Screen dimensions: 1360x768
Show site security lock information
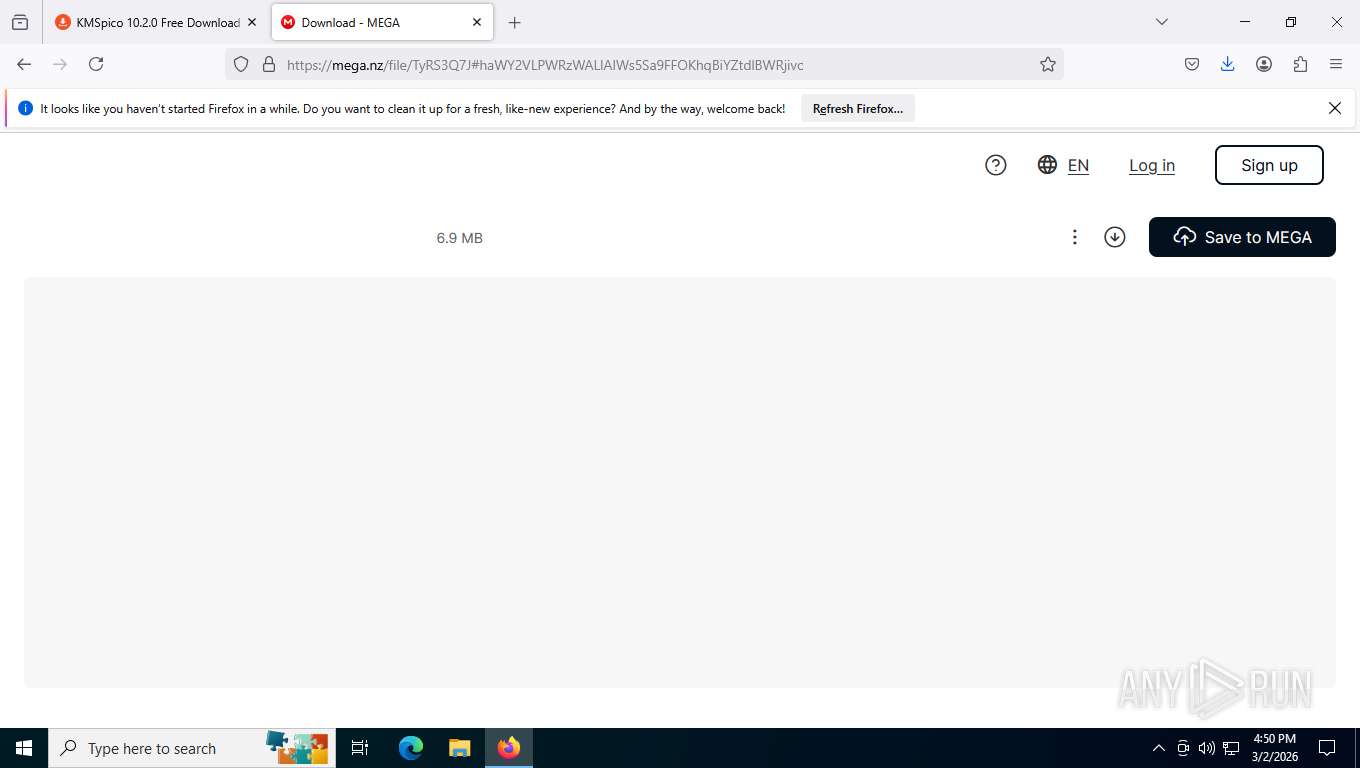268,64
